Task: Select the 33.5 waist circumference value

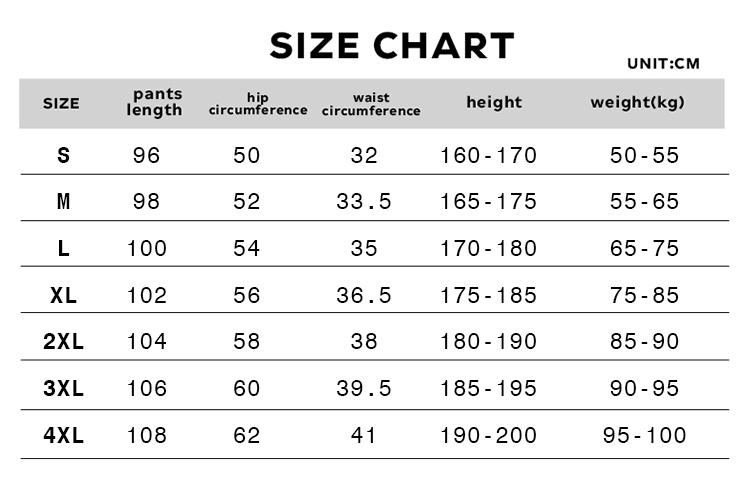Action: click(x=364, y=201)
